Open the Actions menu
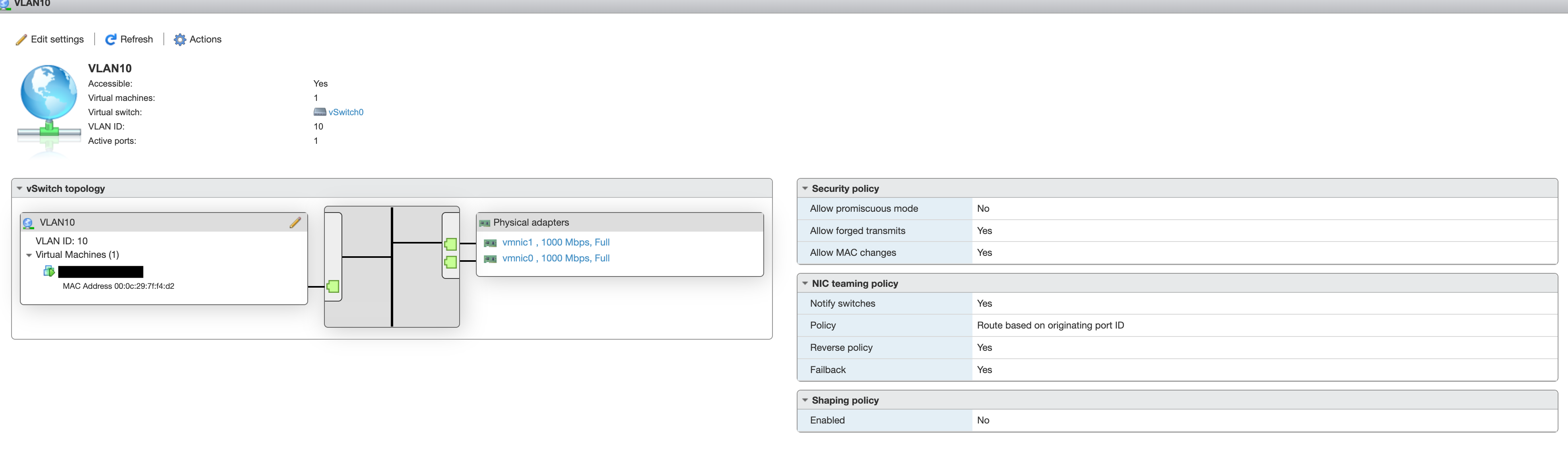 tap(198, 40)
